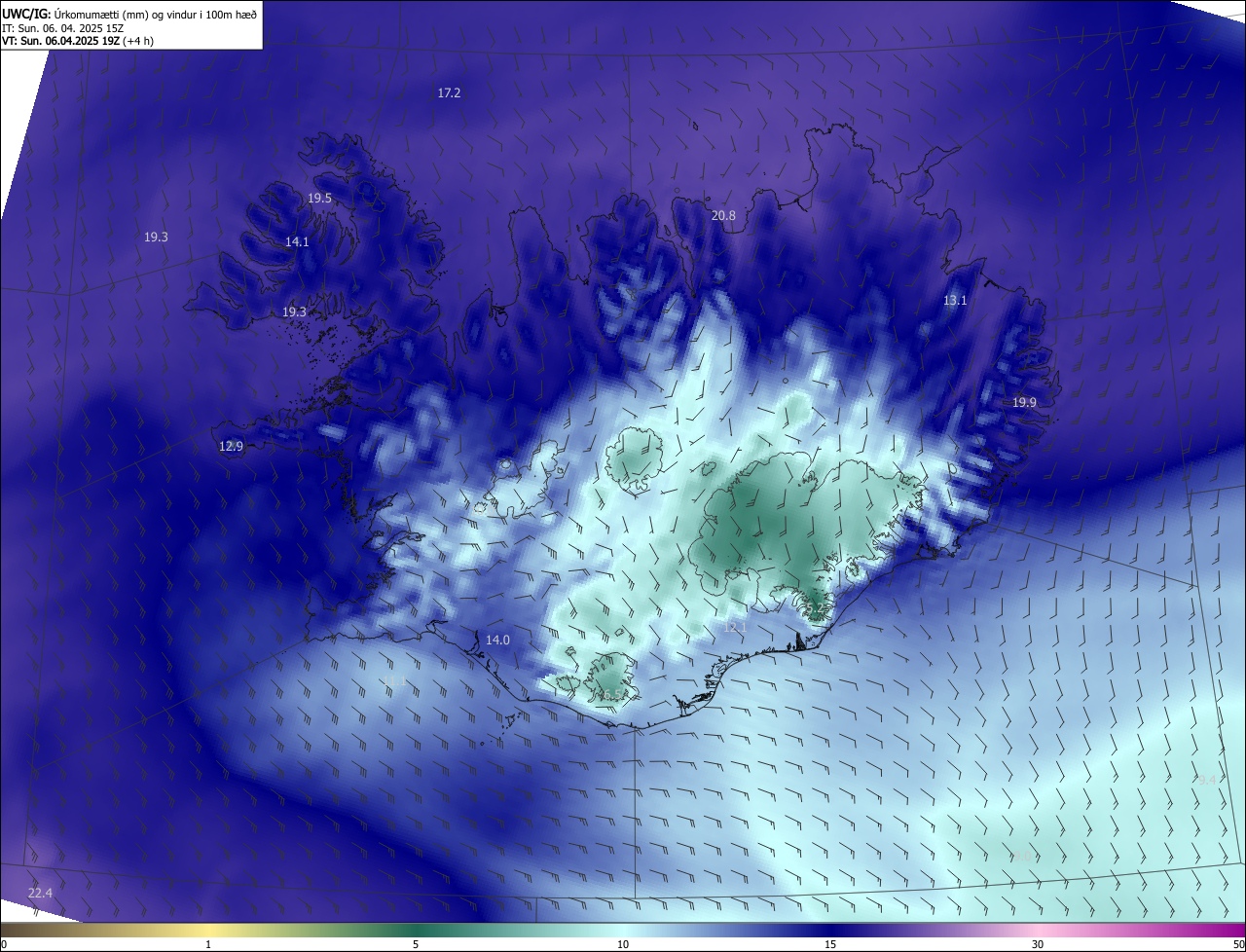
Task: Click the 1 tick on the color scale
Action: point(208,944)
